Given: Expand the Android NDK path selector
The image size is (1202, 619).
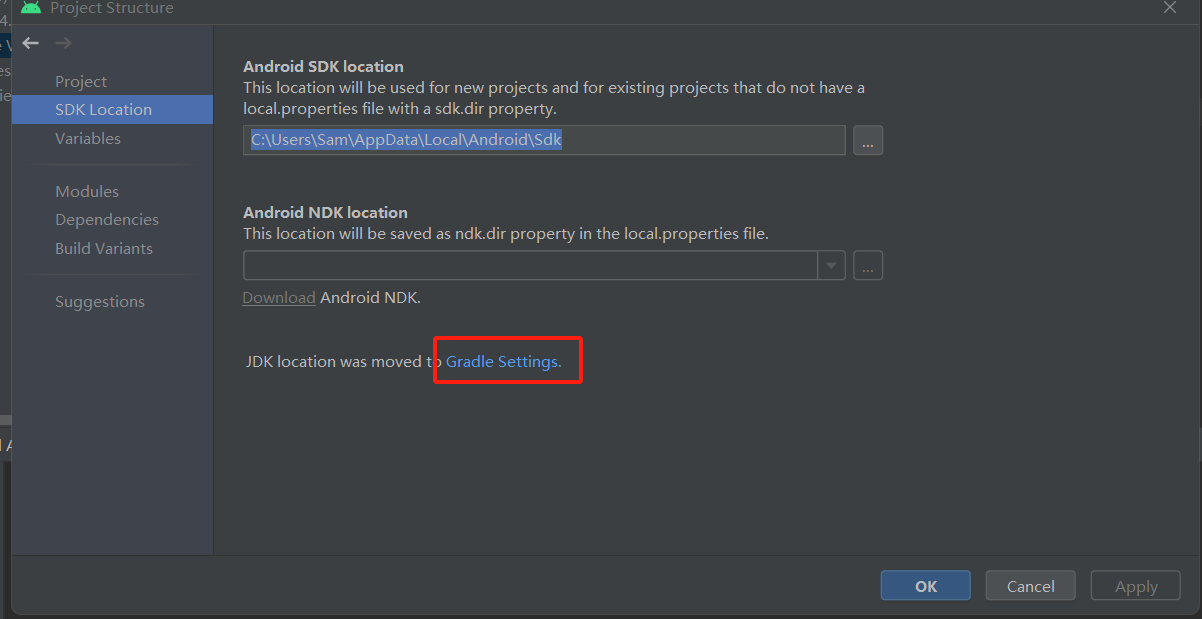Looking at the screenshot, I should [831, 265].
